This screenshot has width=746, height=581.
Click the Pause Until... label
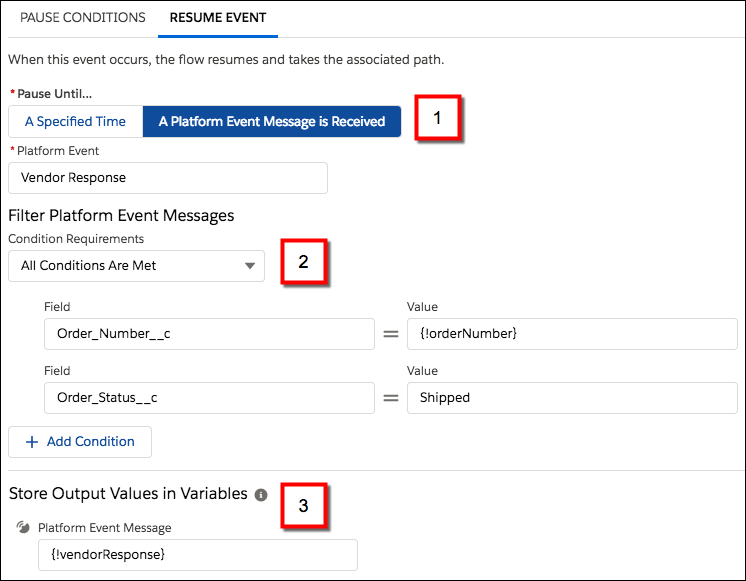pos(54,94)
